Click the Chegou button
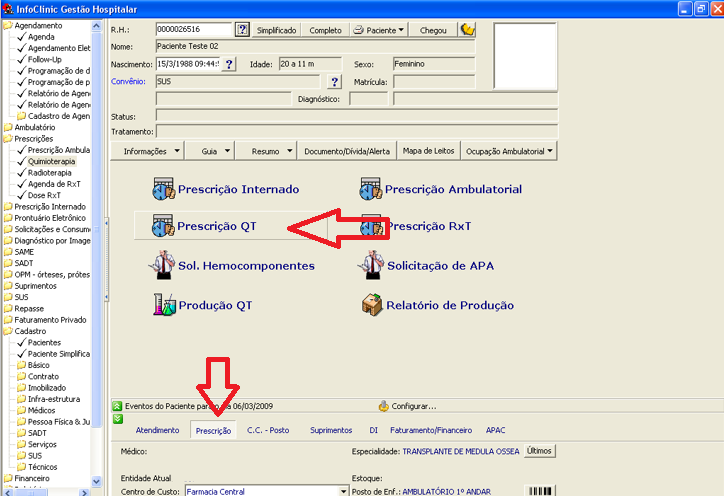The height and width of the screenshot is (496, 724). coord(433,30)
